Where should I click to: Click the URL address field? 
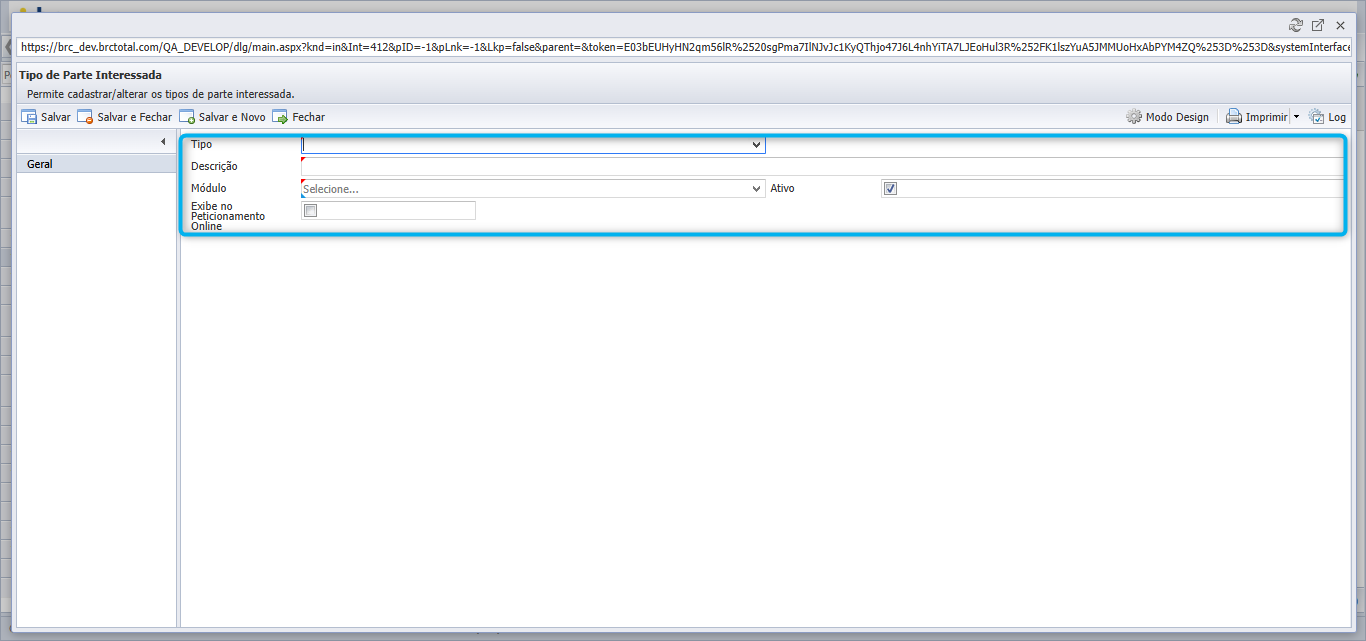pos(685,47)
